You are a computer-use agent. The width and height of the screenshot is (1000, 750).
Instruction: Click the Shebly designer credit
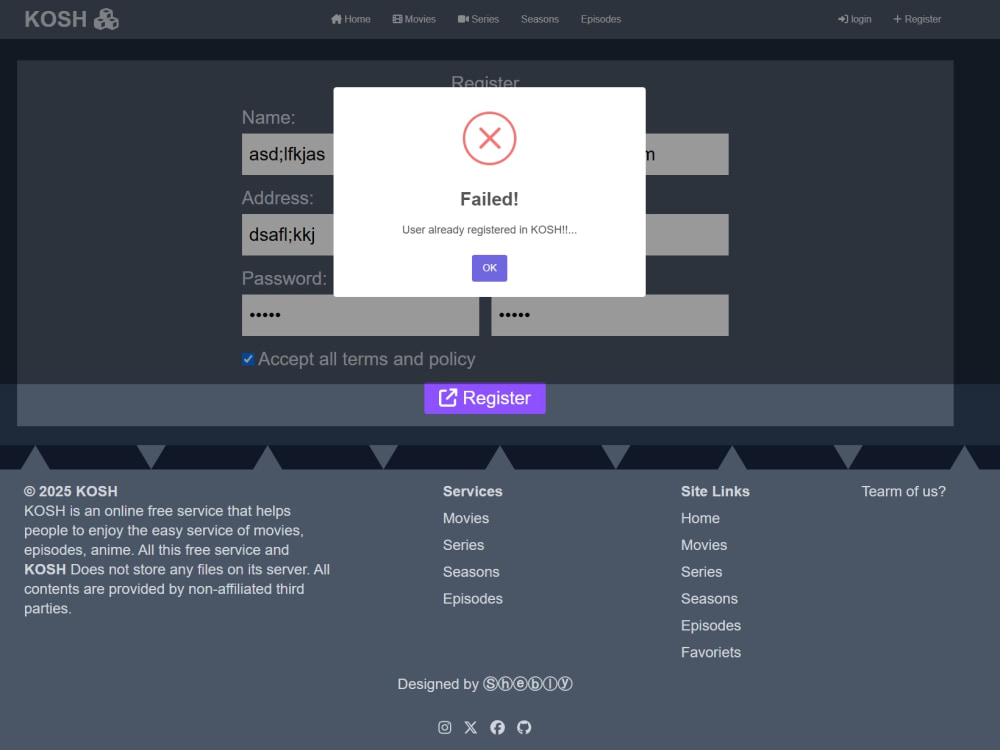528,684
